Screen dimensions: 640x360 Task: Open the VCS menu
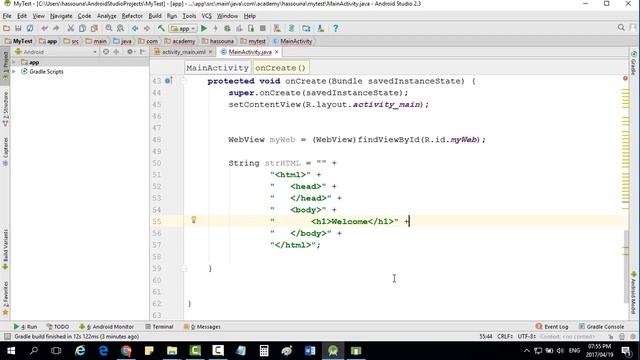point(207,16)
